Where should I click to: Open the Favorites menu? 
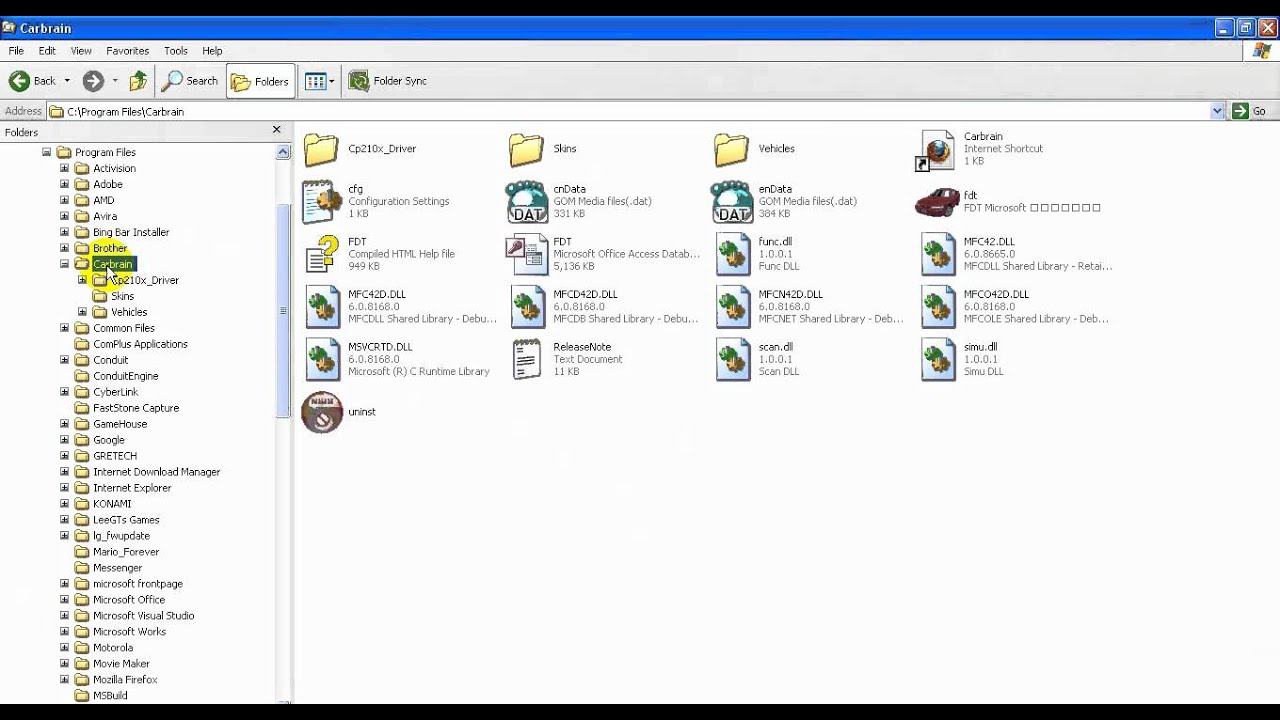(x=128, y=51)
